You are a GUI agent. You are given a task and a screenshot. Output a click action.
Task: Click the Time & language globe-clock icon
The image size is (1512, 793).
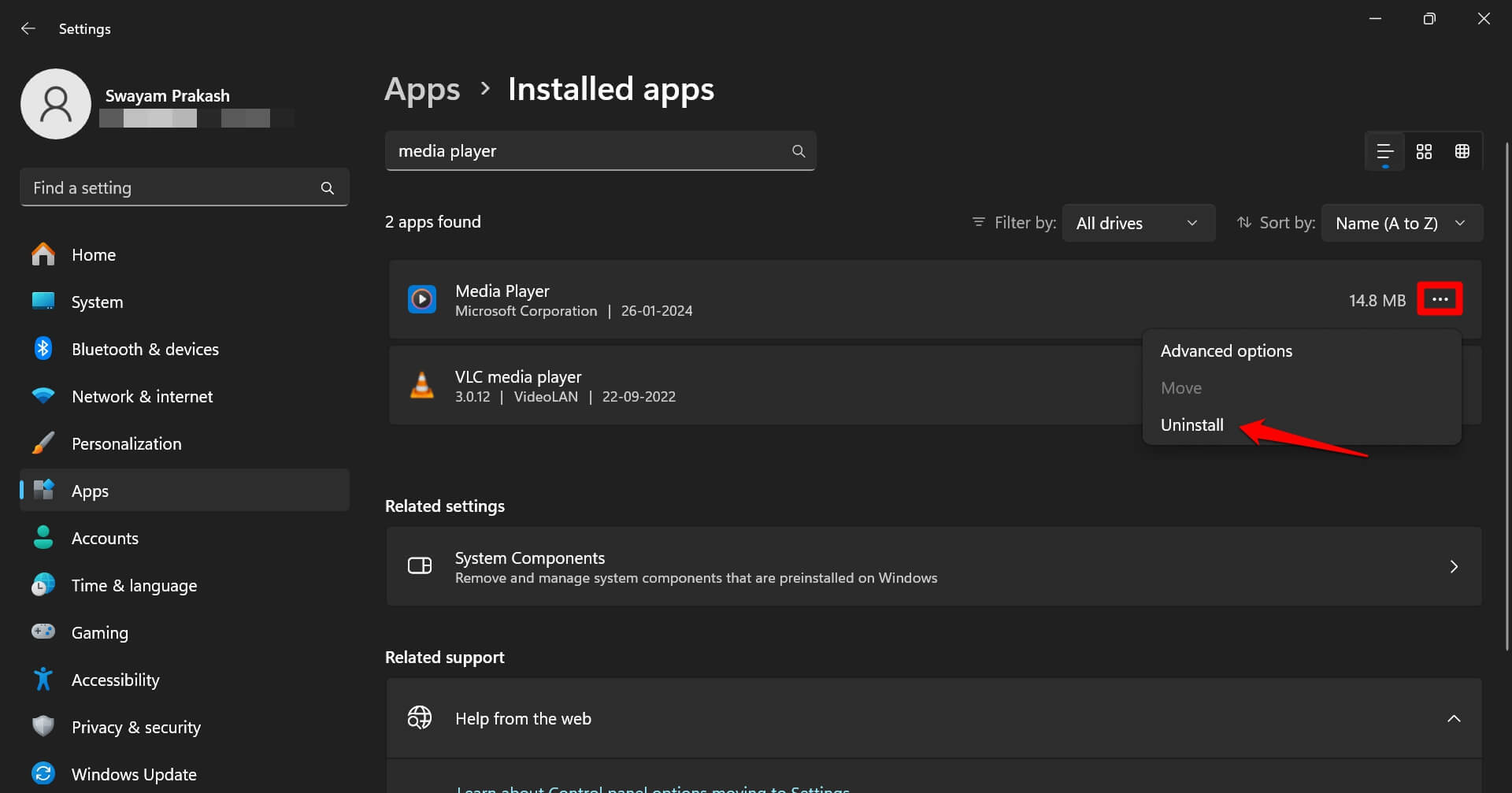(43, 585)
